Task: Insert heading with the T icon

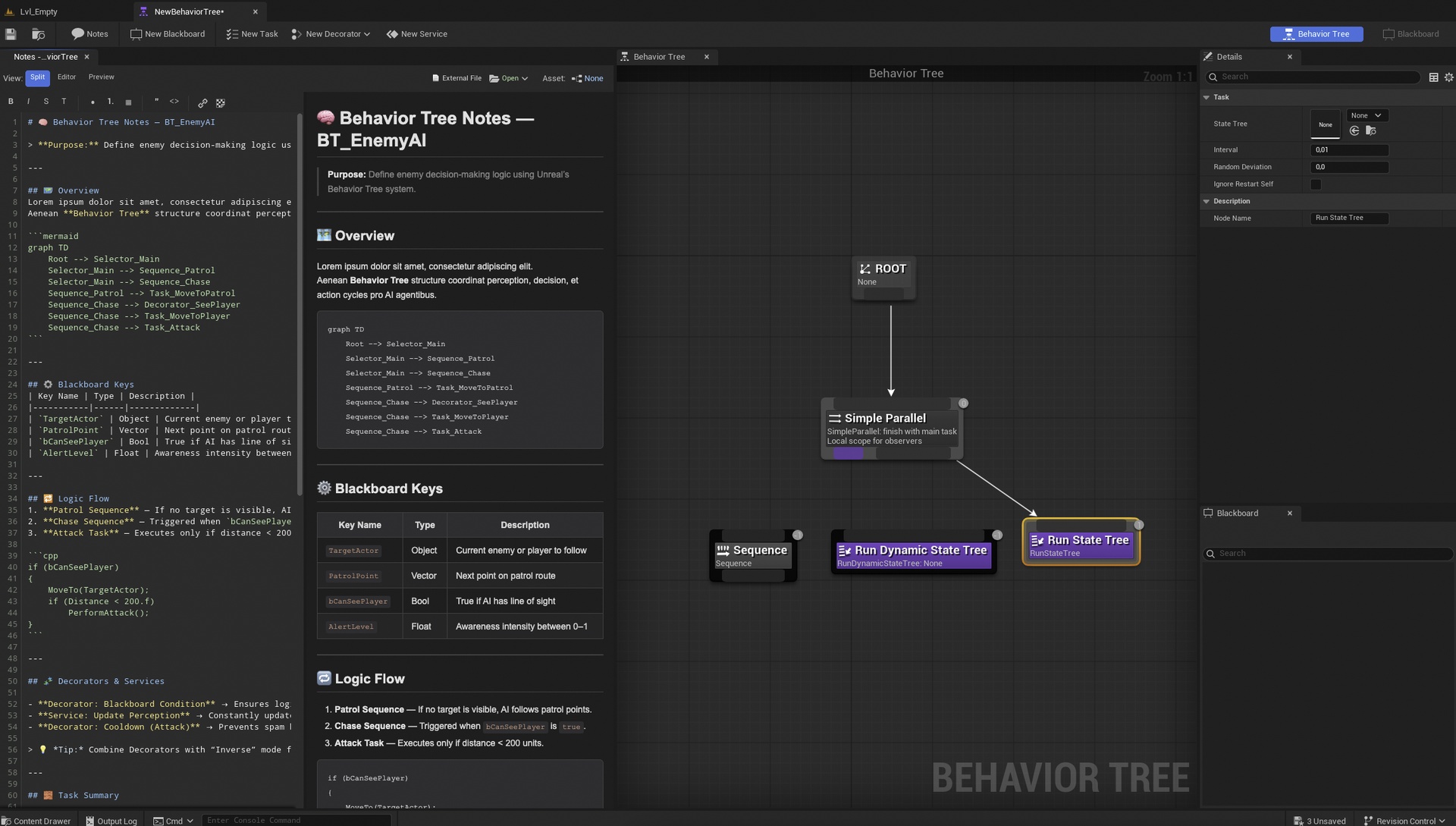Action: pyautogui.click(x=64, y=102)
